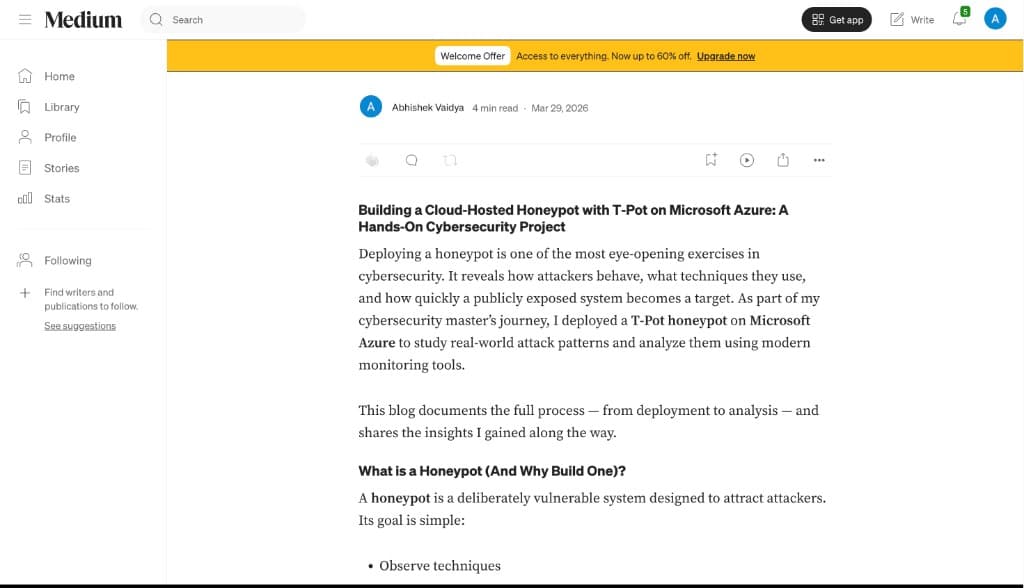The height and width of the screenshot is (588, 1024).
Task: Open Library in the sidebar
Action: point(61,107)
